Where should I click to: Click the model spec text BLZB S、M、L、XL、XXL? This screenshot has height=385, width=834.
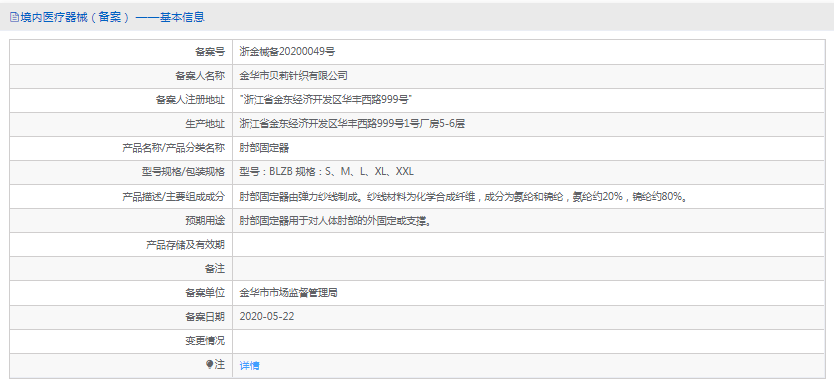tap(327, 172)
